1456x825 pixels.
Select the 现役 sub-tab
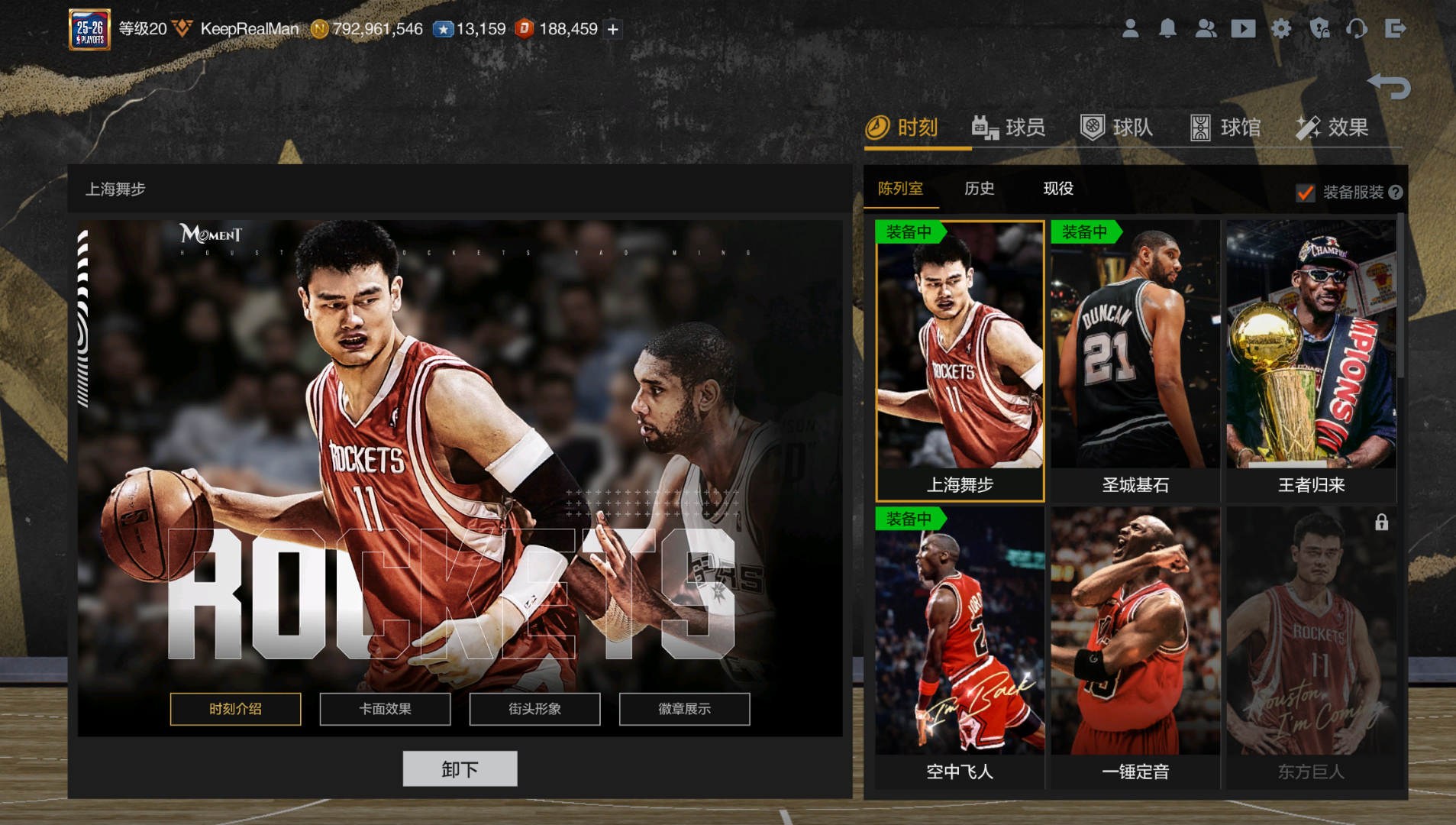click(x=1058, y=189)
